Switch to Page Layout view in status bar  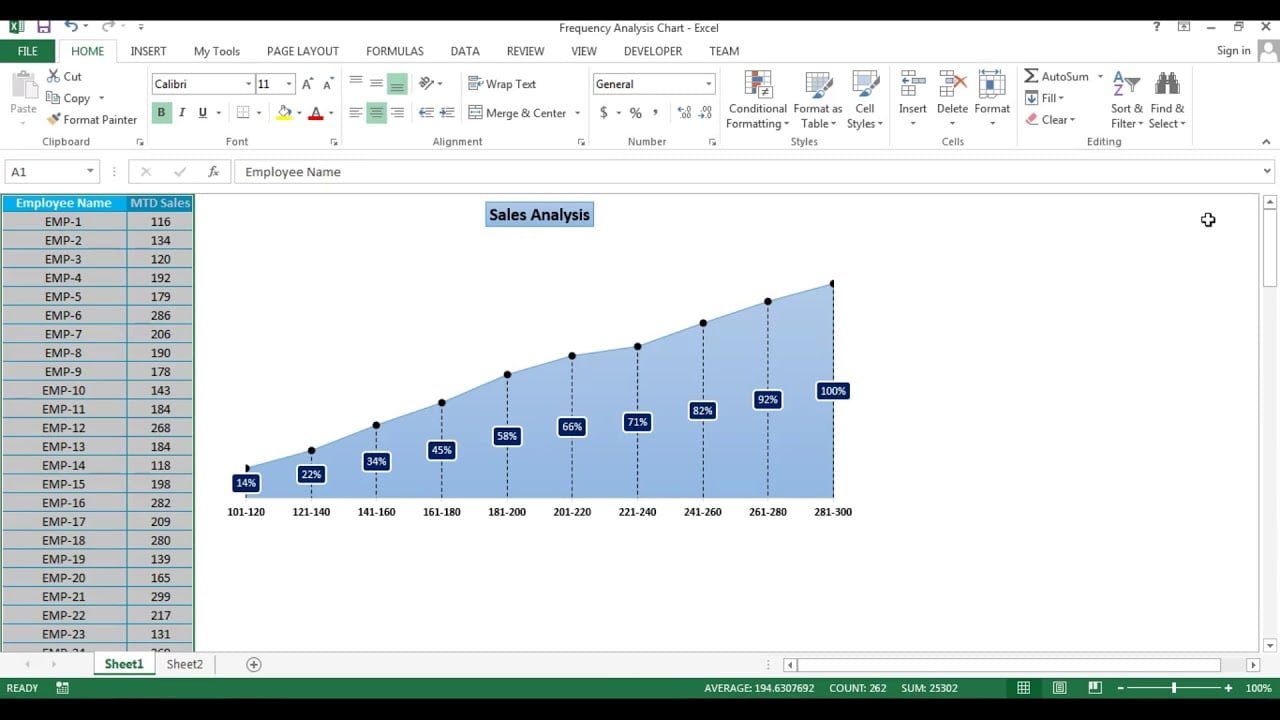[x=1059, y=688]
